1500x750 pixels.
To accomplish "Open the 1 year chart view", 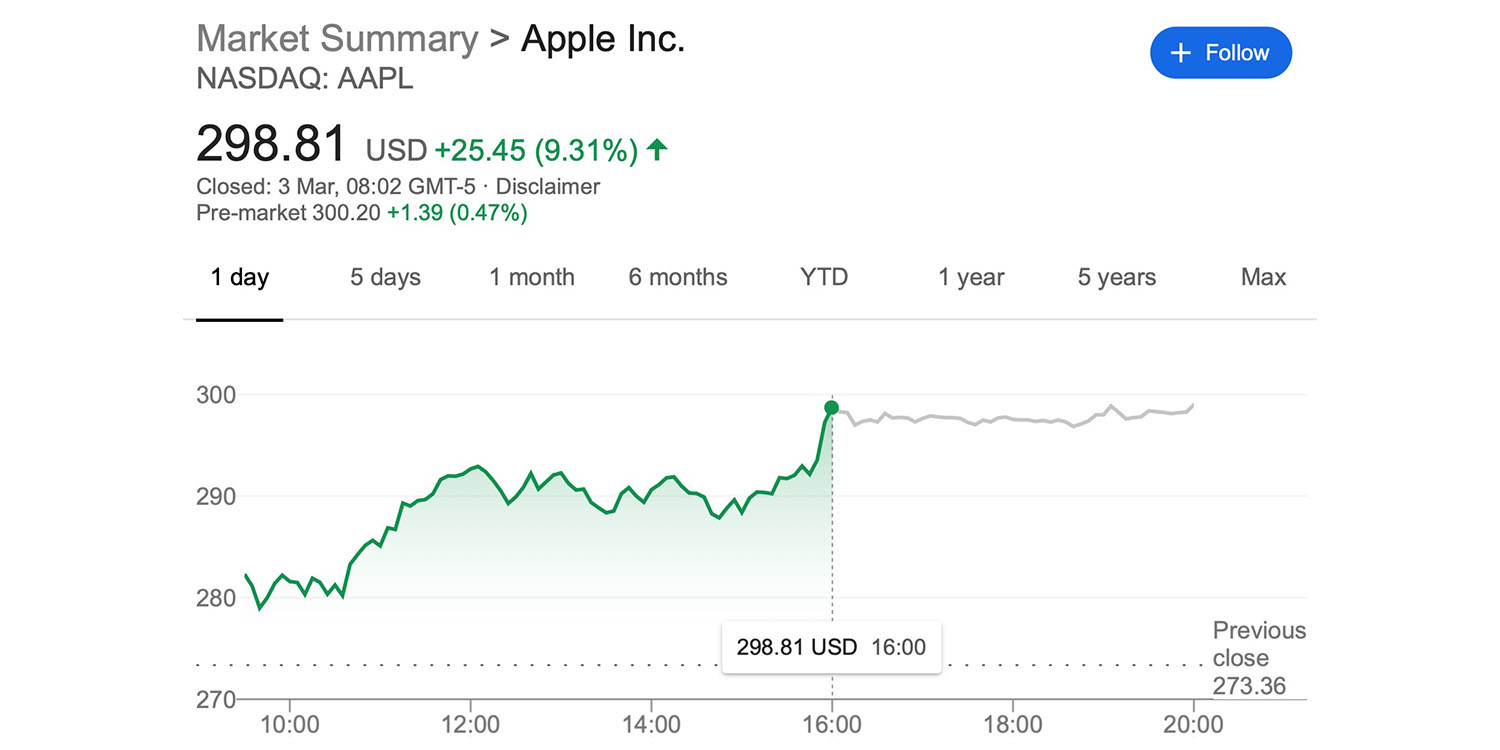I will 971,277.
